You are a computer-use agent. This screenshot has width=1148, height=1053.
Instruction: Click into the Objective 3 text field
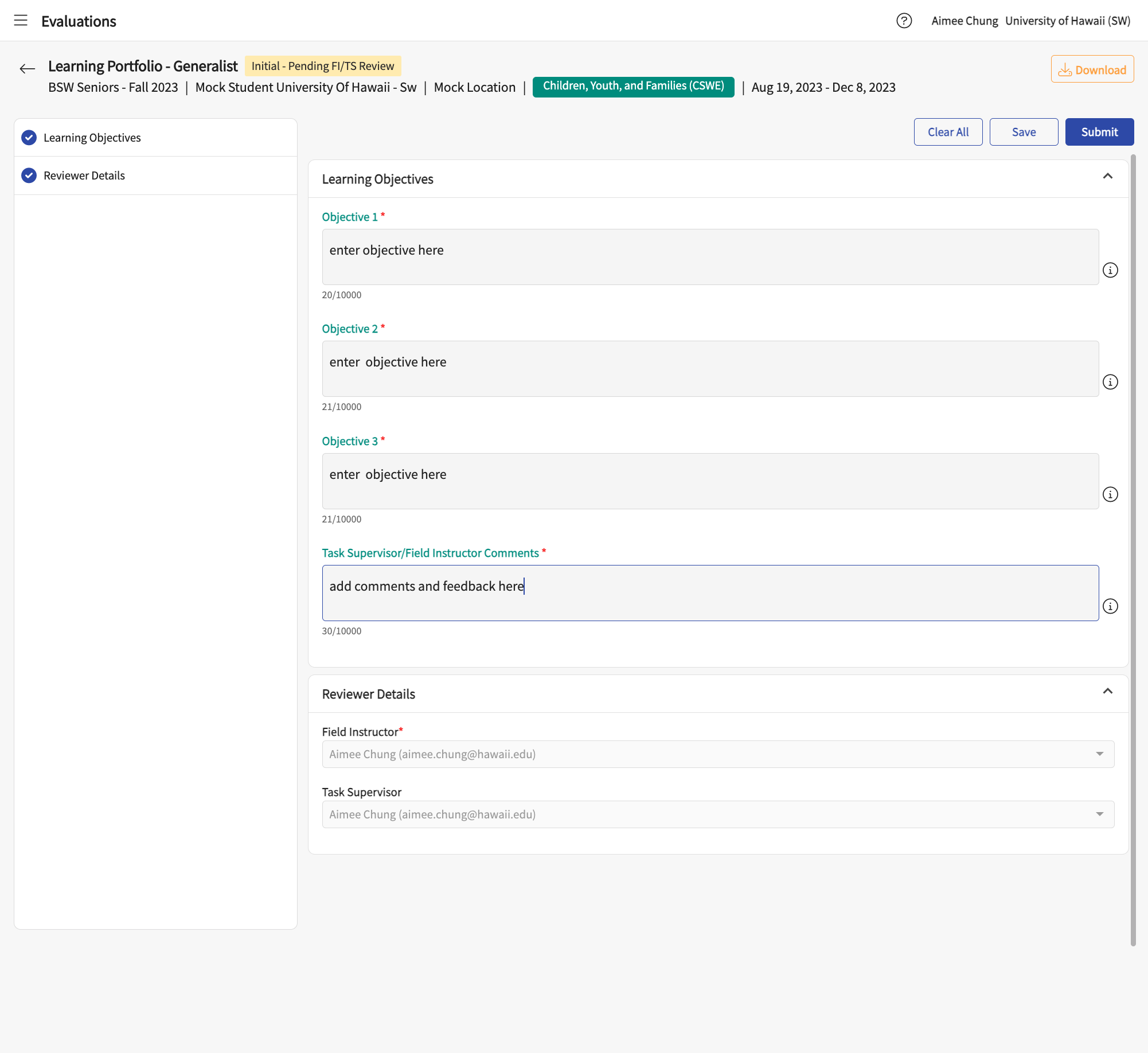710,481
